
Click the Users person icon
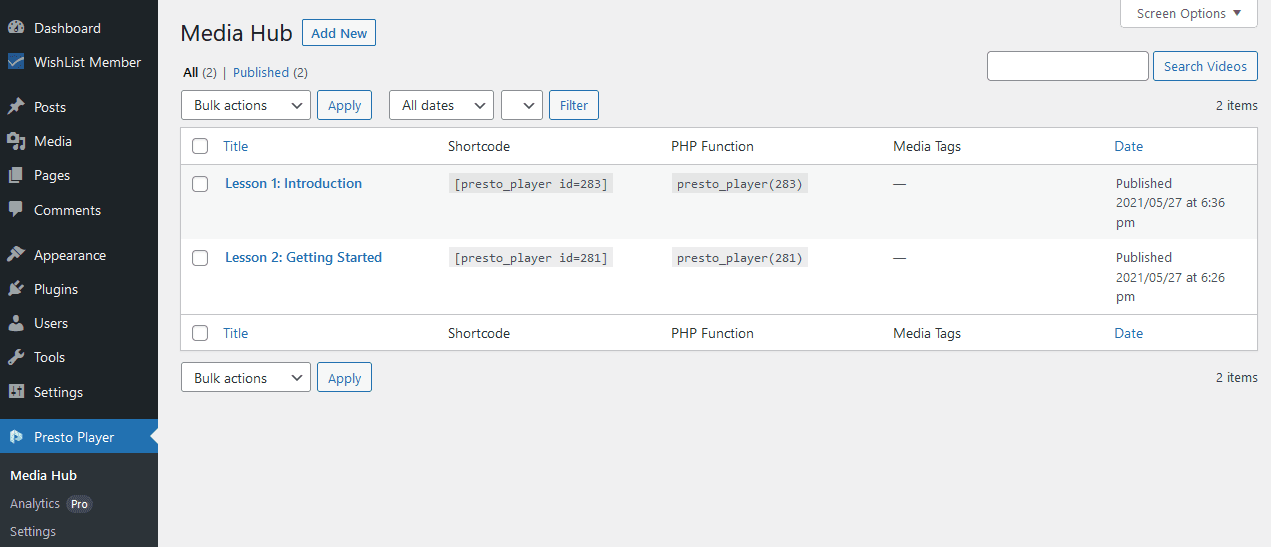(16, 323)
